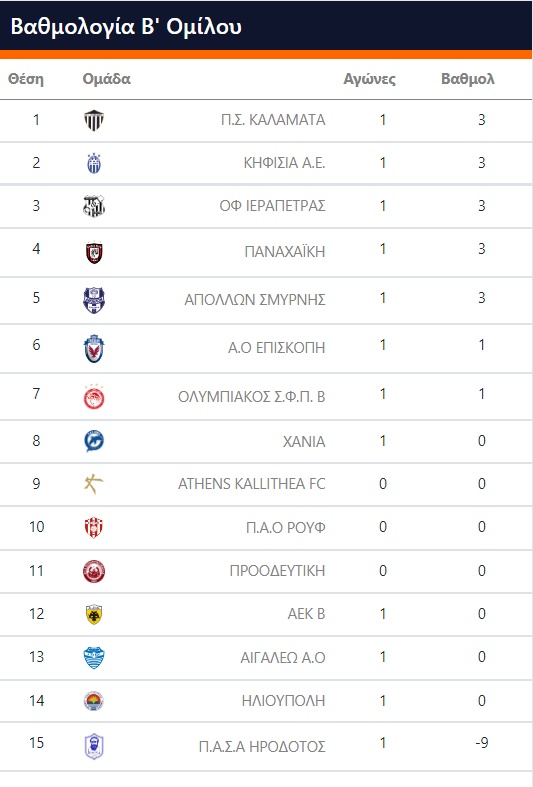The image size is (533, 787).
Task: Click the ΗΛΙΟΥΠΟΛΗ round sun emblem
Action: pos(94,701)
